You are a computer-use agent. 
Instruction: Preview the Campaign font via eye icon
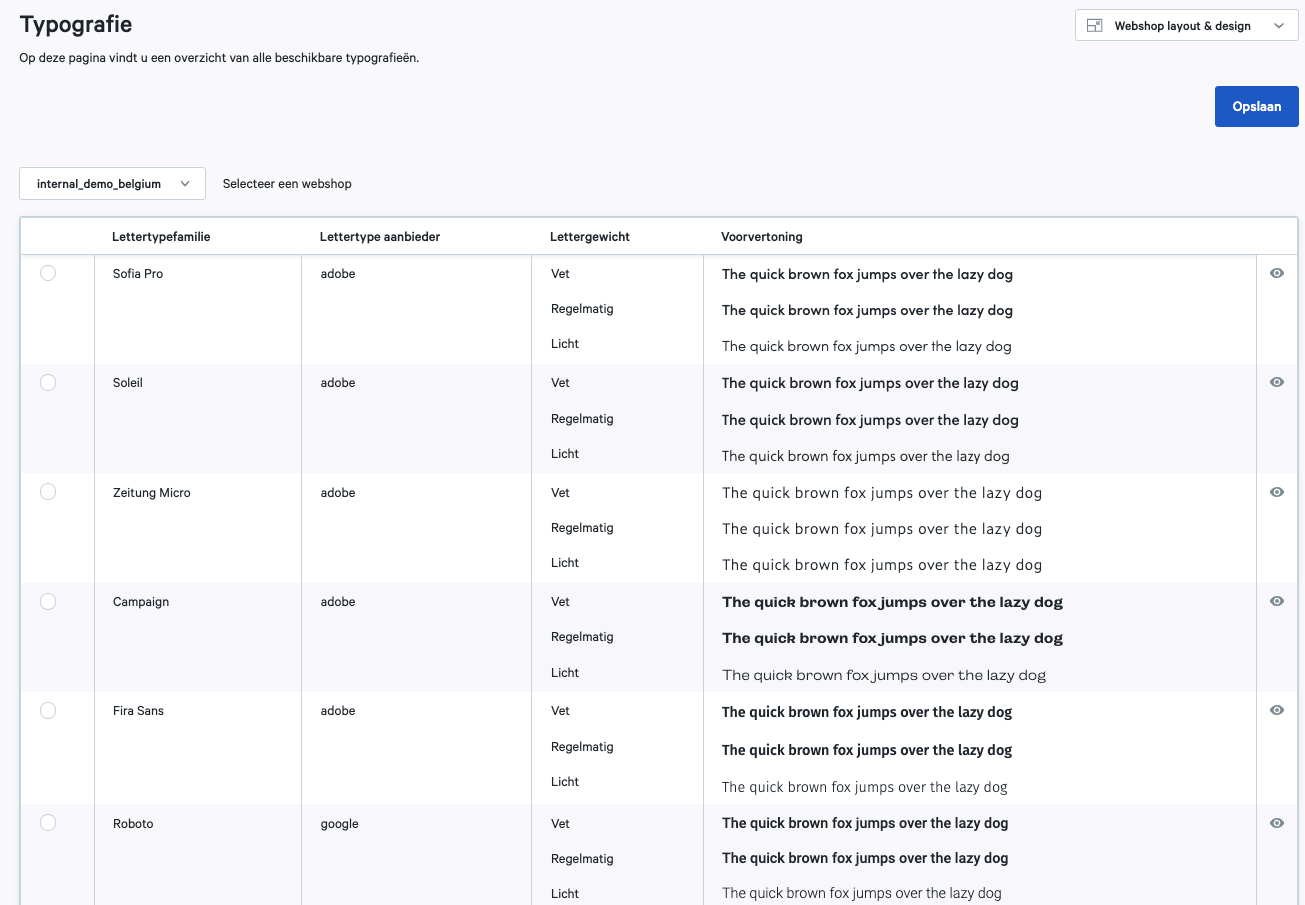pyautogui.click(x=1277, y=601)
